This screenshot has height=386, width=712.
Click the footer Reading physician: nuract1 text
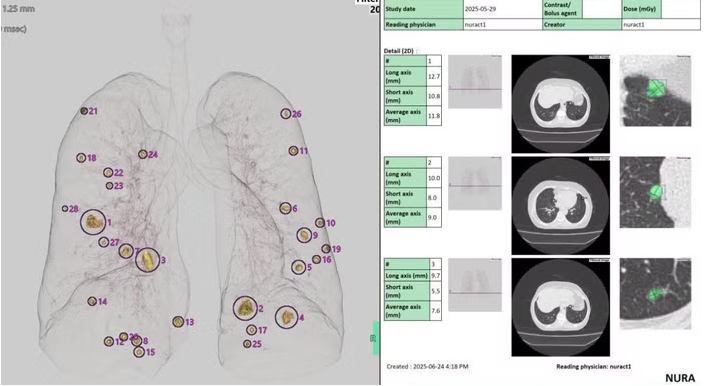tap(593, 366)
